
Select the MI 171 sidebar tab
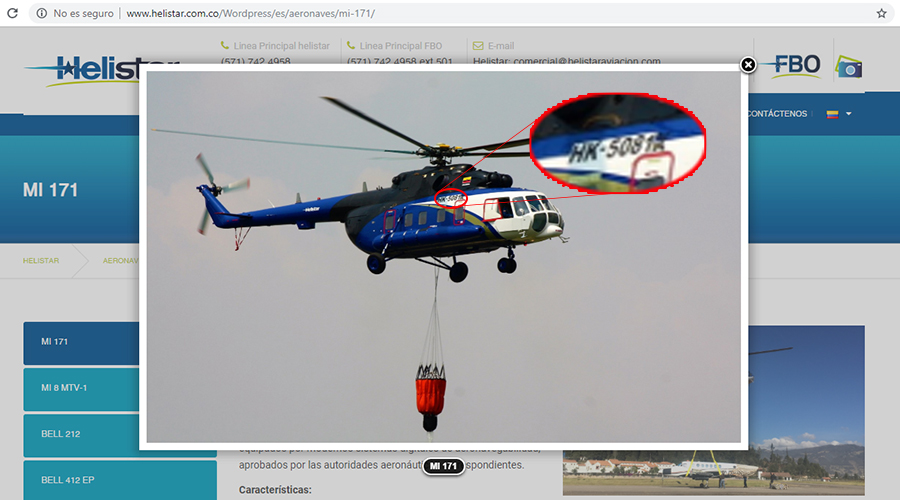pyautogui.click(x=81, y=343)
